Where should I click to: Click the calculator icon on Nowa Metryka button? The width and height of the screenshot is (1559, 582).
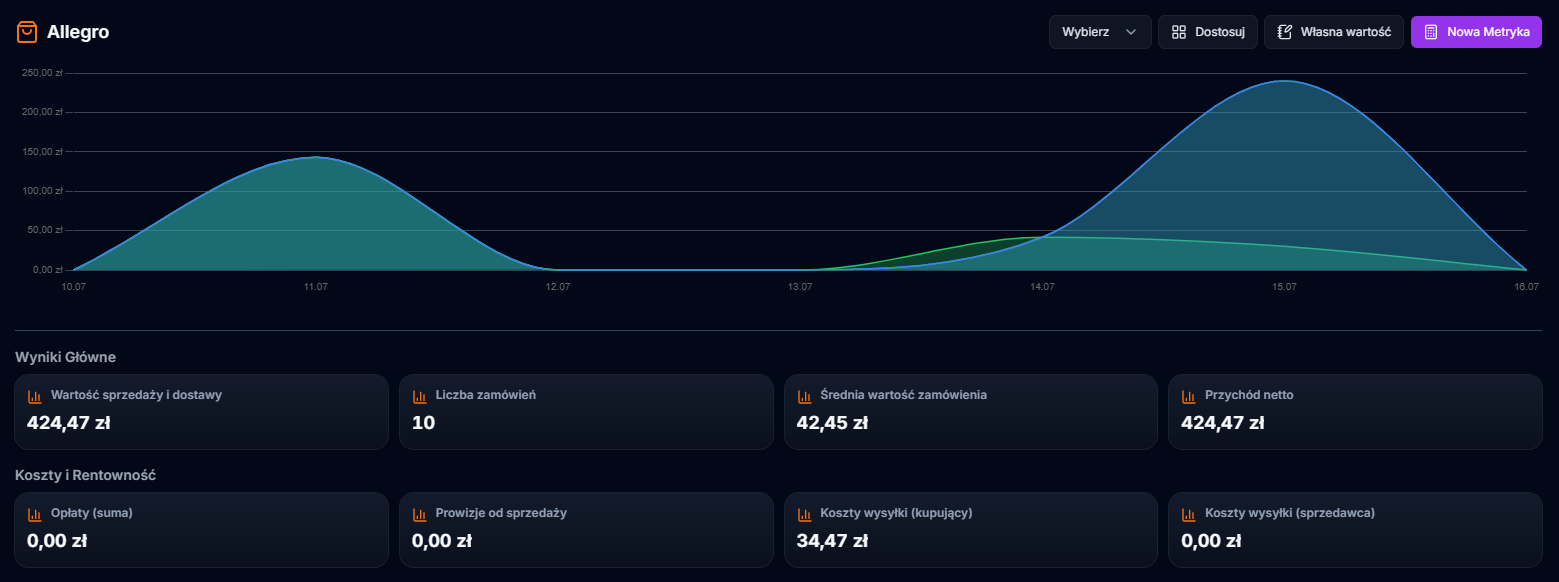coord(1432,31)
